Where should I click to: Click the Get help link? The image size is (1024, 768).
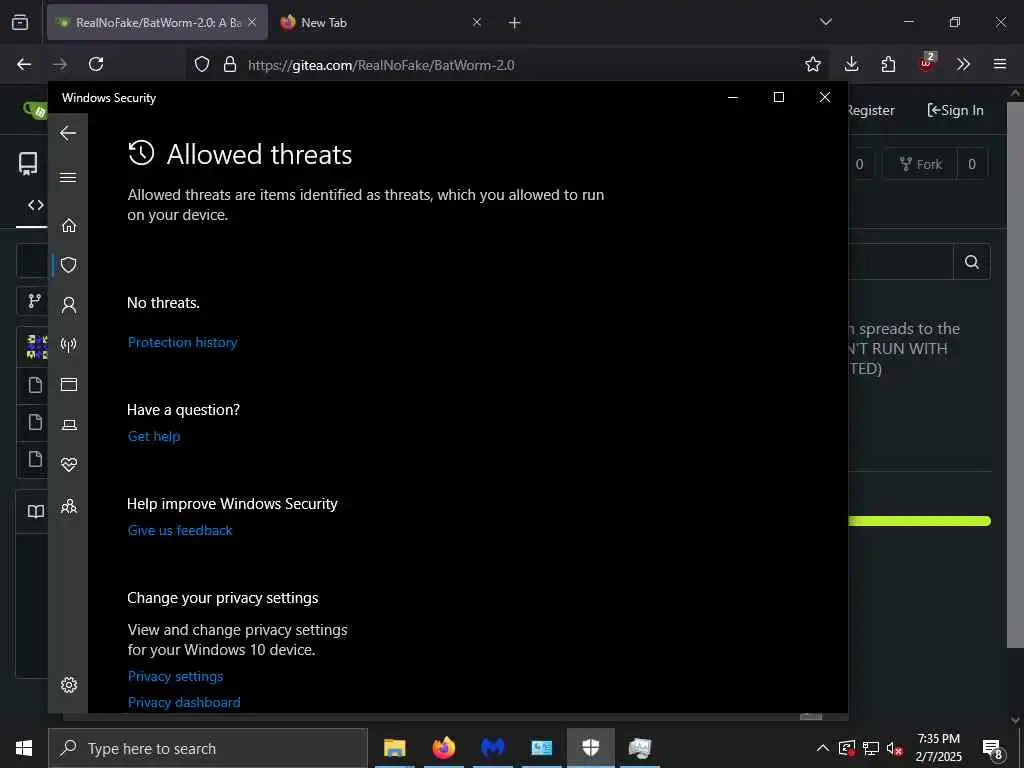pyautogui.click(x=154, y=436)
